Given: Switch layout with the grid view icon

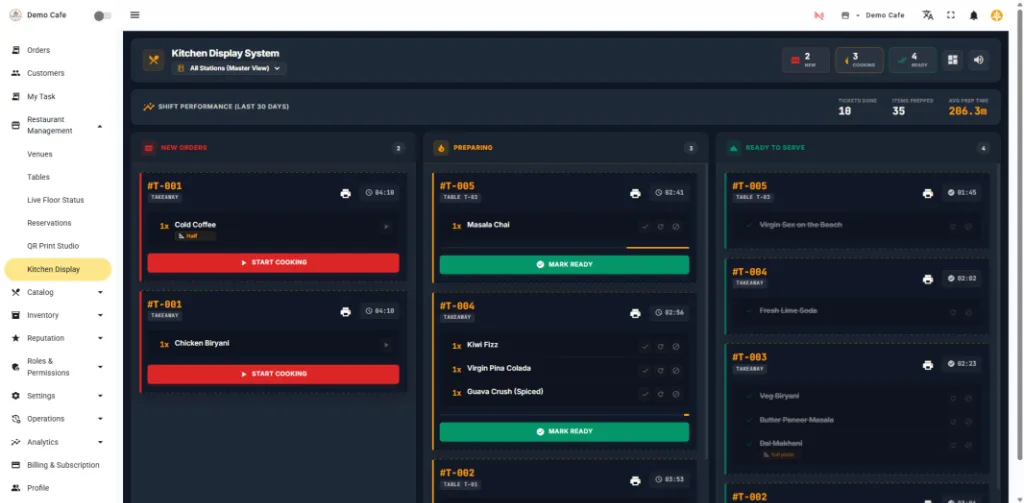Looking at the screenshot, I should (x=953, y=60).
